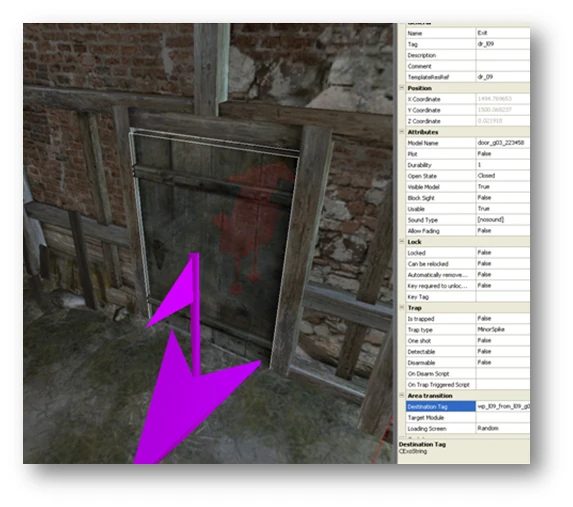Click the TemplateResRef value dr_09
Screen dimensions: 573x507
pos(503,77)
